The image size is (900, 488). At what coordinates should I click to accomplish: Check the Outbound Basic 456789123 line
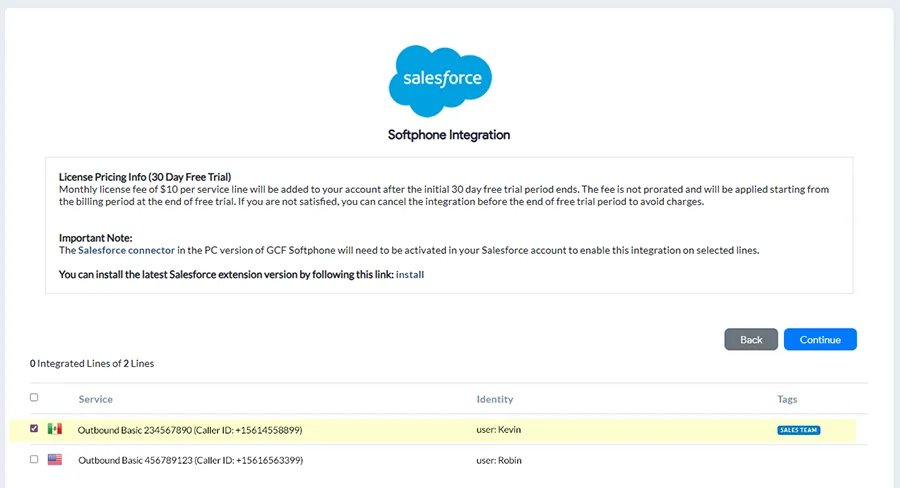tap(34, 459)
